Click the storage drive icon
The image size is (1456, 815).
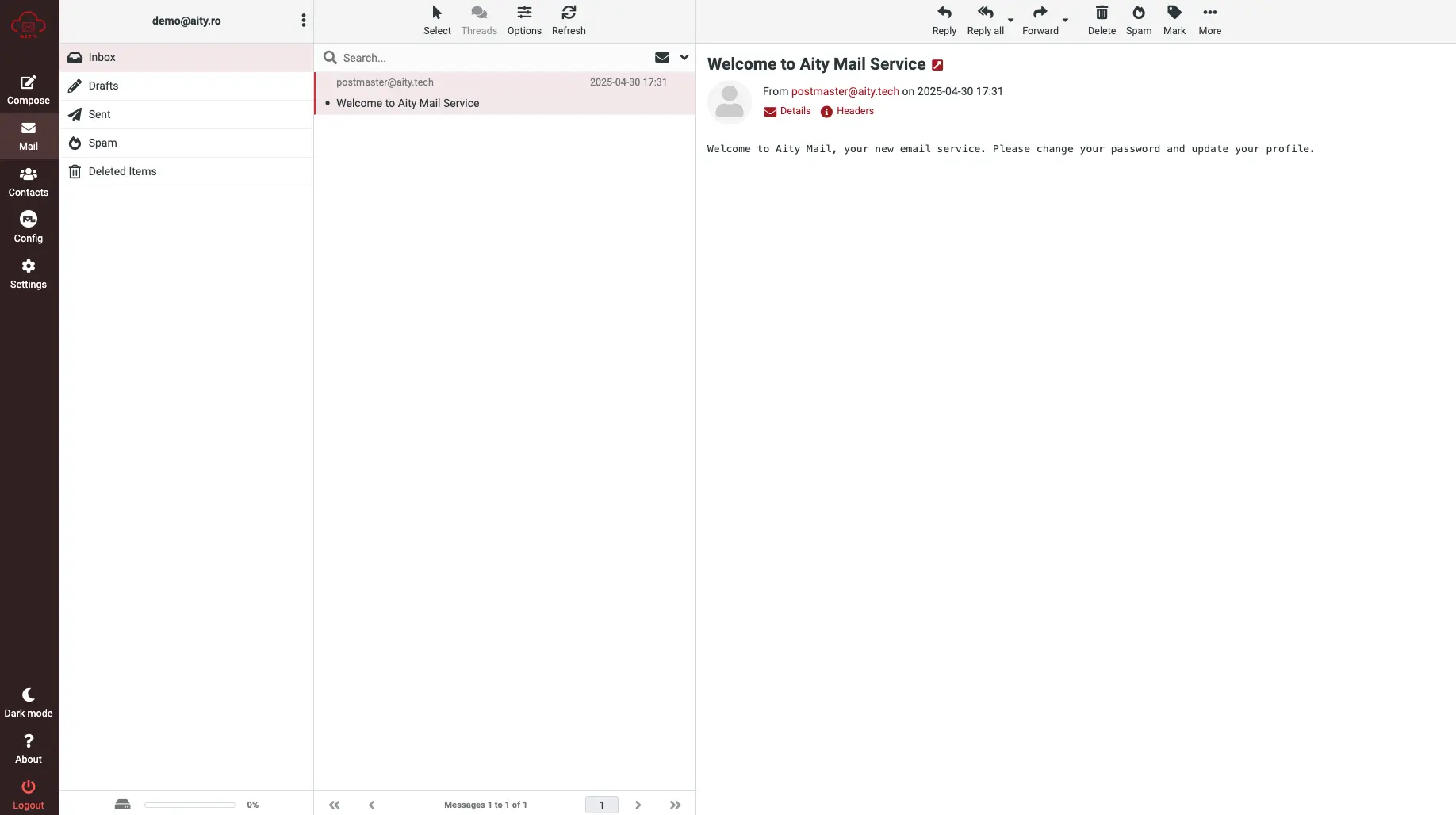click(x=122, y=804)
